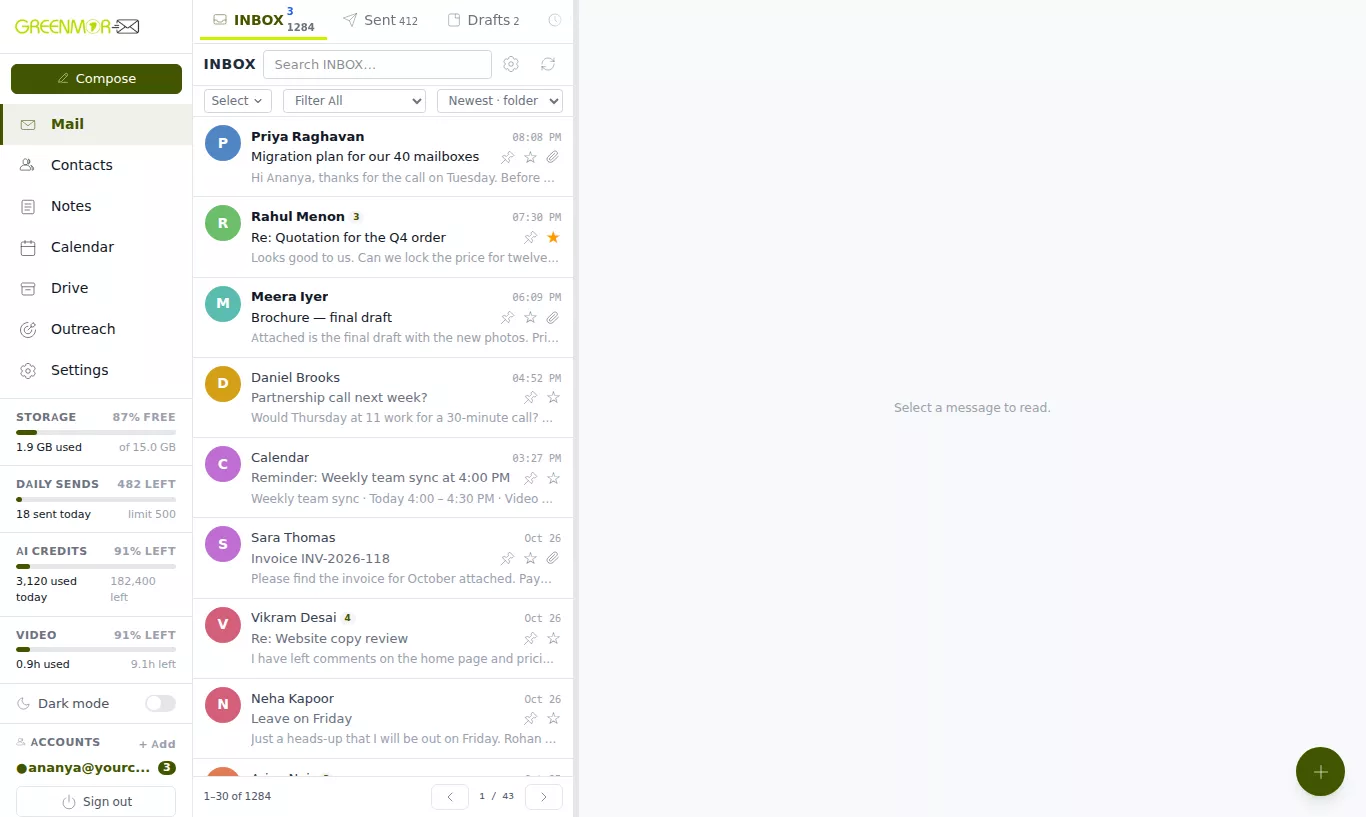Viewport: 1366px width, 817px height.
Task: Click Priya Raghavan's avatar icon
Action: click(223, 143)
